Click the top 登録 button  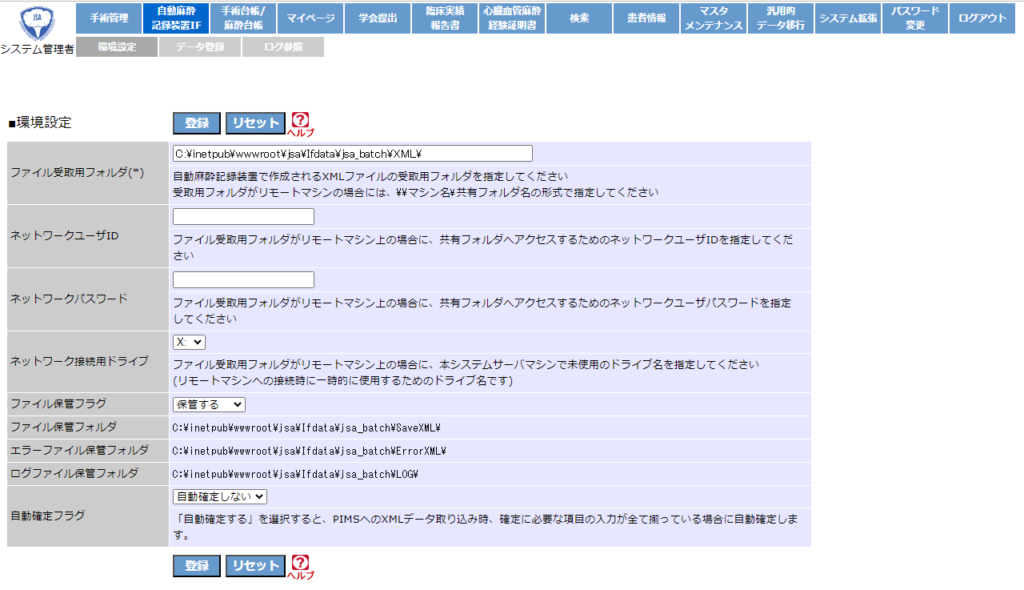pyautogui.click(x=196, y=123)
